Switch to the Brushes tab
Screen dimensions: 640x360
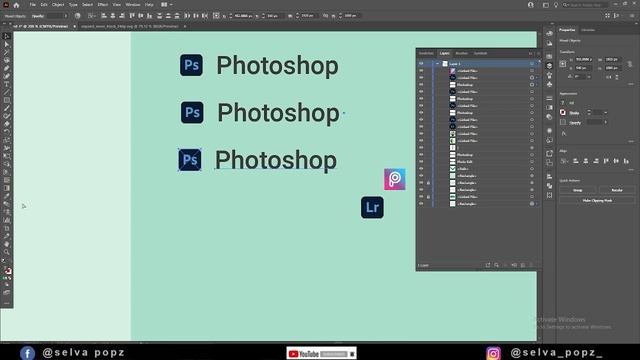461,53
